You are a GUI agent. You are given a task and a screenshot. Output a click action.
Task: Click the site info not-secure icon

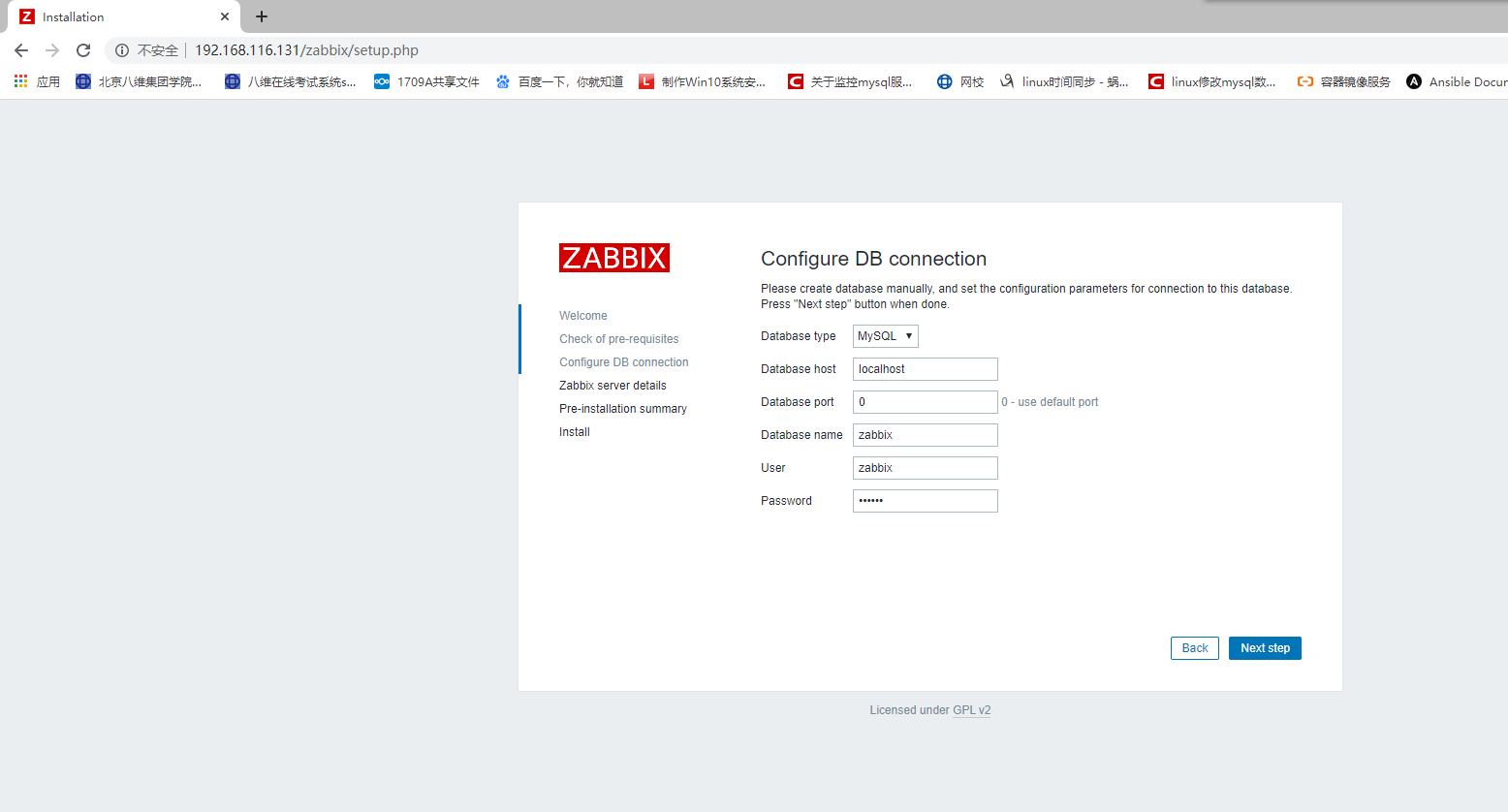122,50
